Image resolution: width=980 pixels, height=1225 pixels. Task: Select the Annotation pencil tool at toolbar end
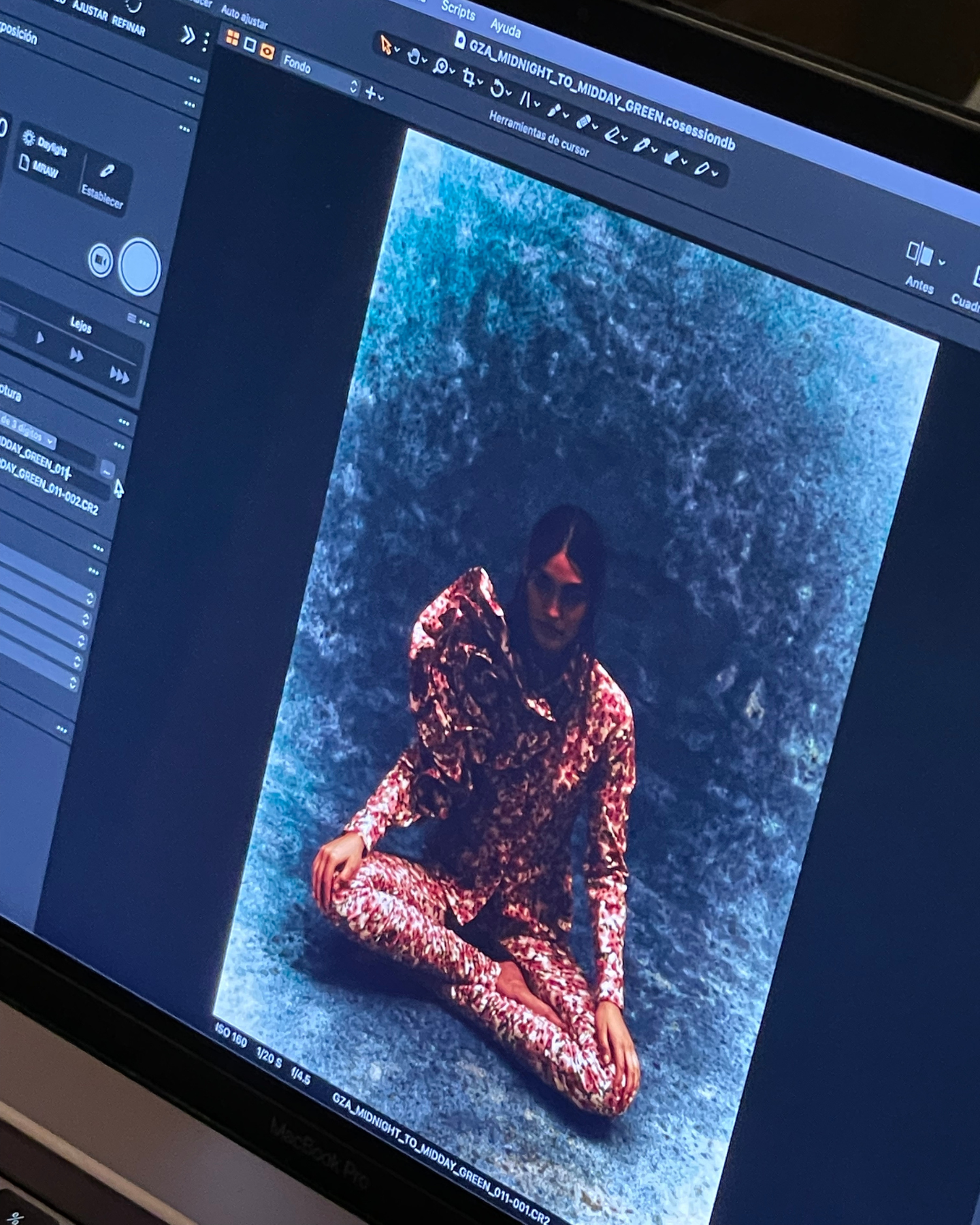pyautogui.click(x=701, y=169)
